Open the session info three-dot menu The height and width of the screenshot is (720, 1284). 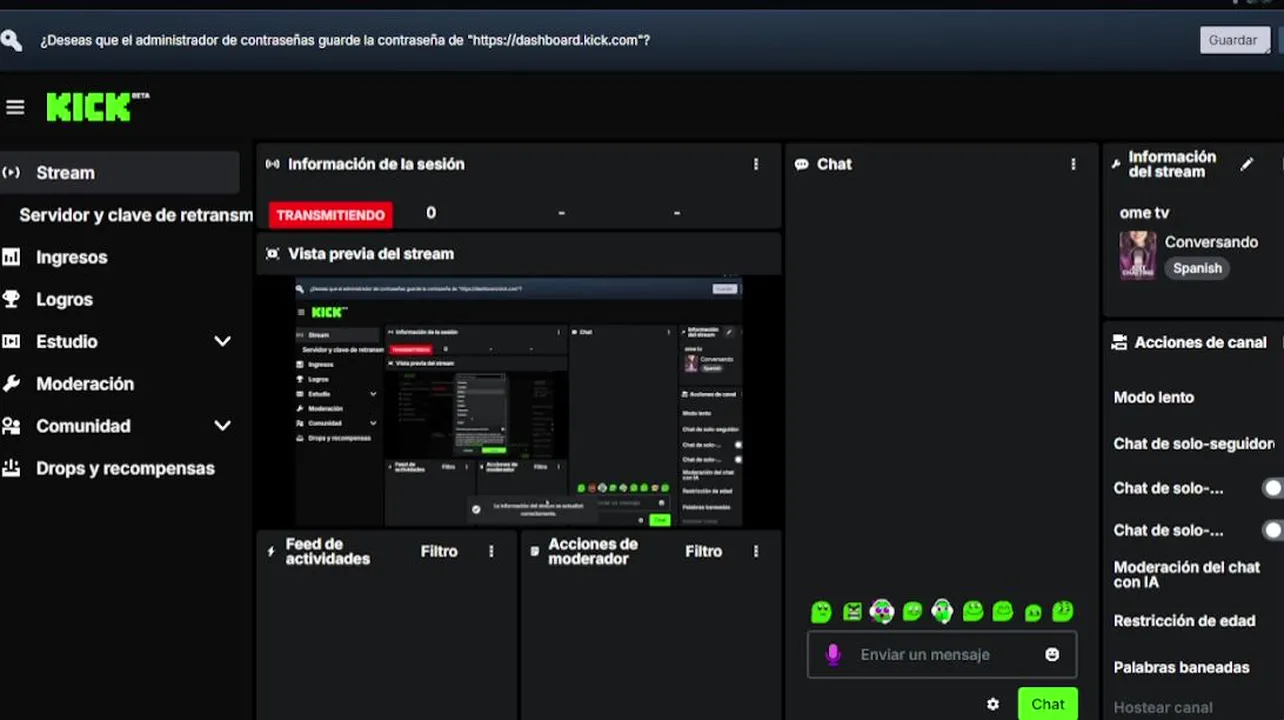coord(756,164)
